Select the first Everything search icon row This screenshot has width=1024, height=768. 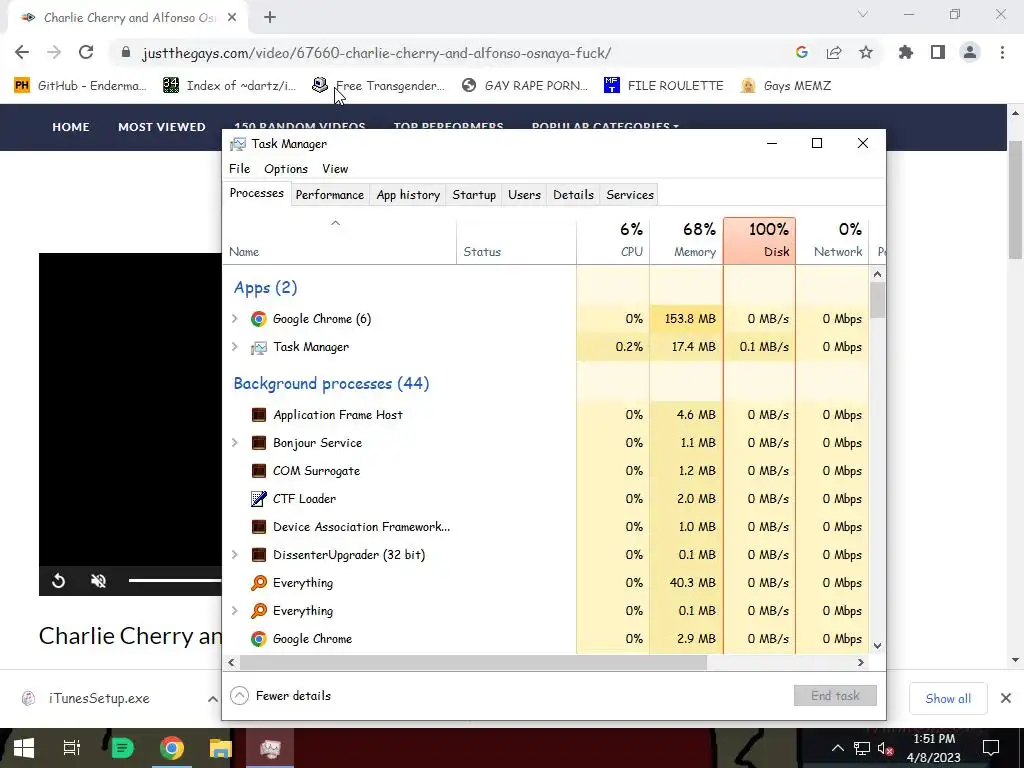click(x=545, y=583)
